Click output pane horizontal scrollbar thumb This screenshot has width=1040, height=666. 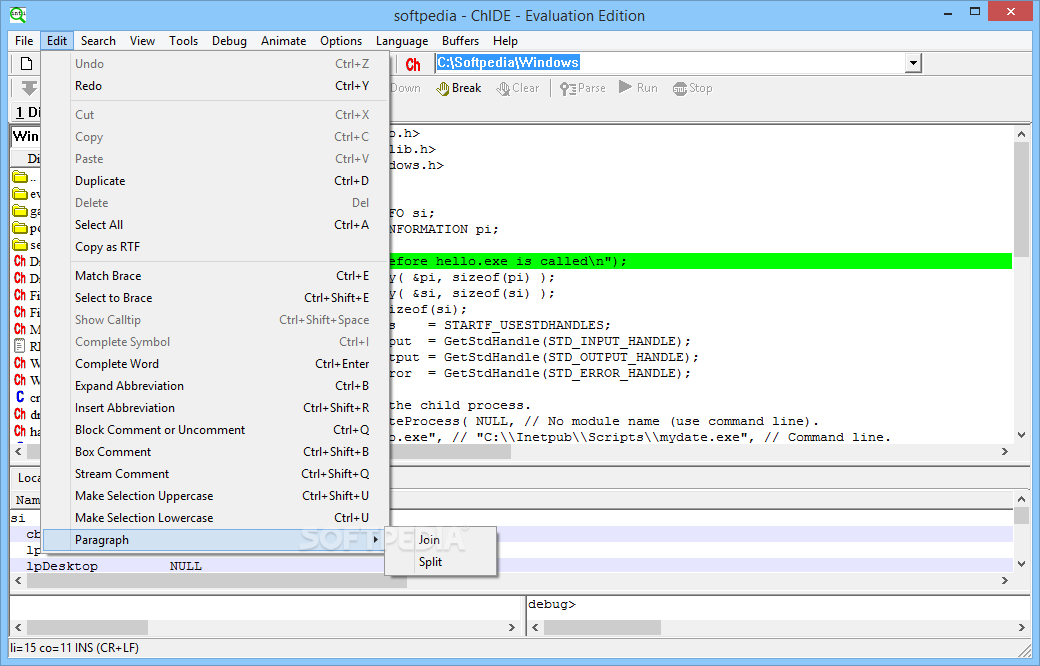tap(88, 628)
